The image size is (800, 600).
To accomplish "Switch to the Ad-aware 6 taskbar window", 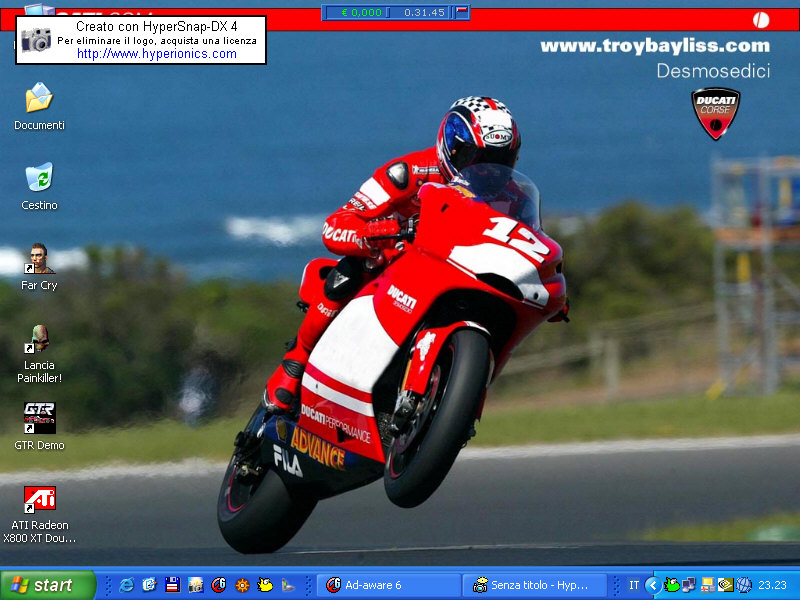I will 388,585.
